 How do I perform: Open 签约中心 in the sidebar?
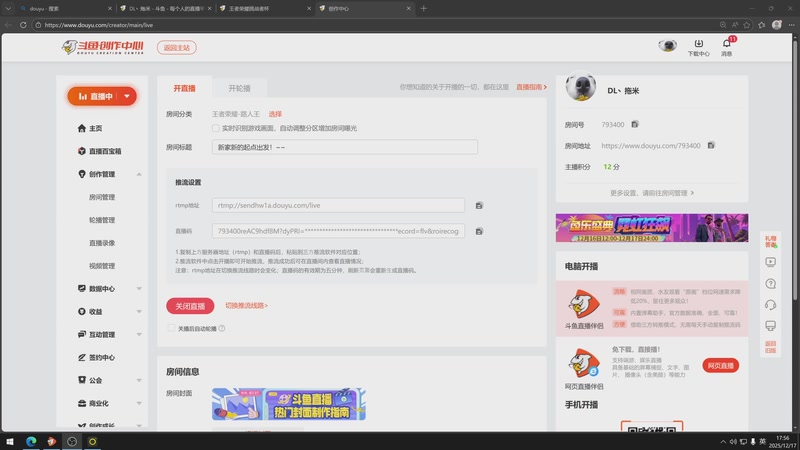96,357
